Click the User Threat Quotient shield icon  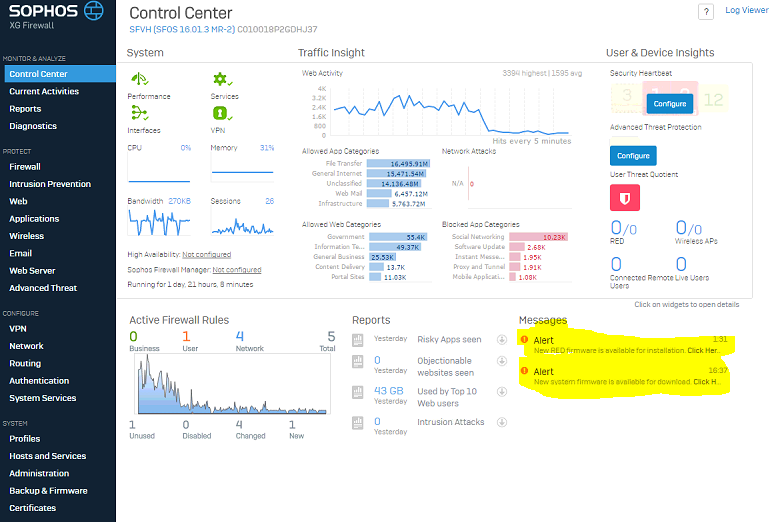pyautogui.click(x=625, y=198)
